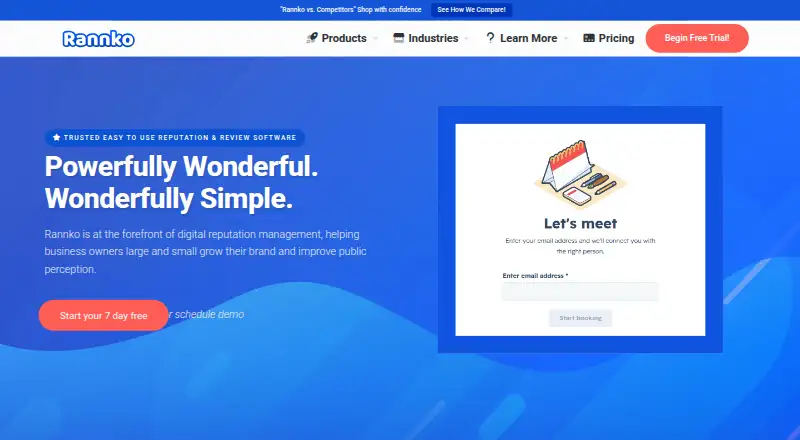Open the Products menu
Image resolution: width=800 pixels, height=440 pixels.
(x=344, y=38)
